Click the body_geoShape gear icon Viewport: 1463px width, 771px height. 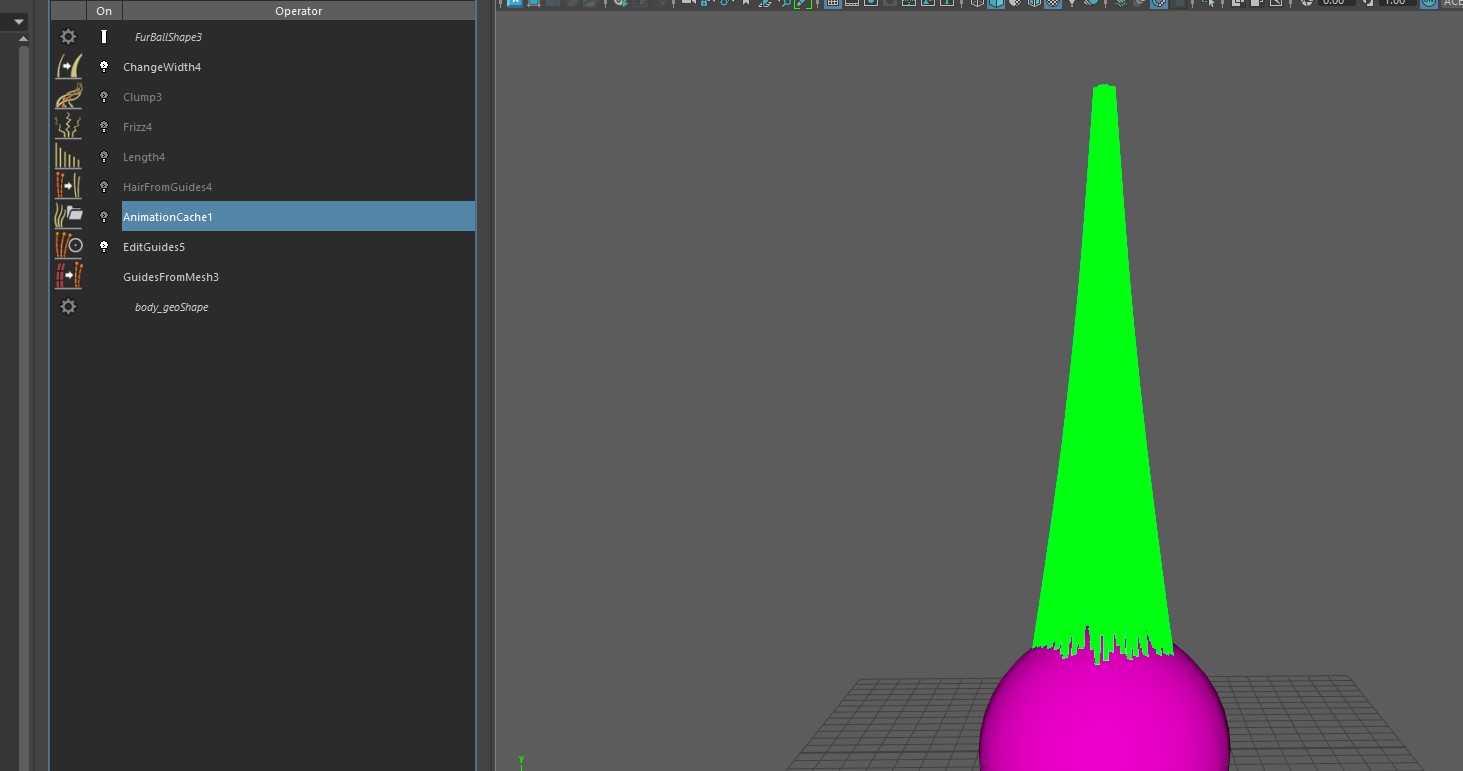[68, 307]
